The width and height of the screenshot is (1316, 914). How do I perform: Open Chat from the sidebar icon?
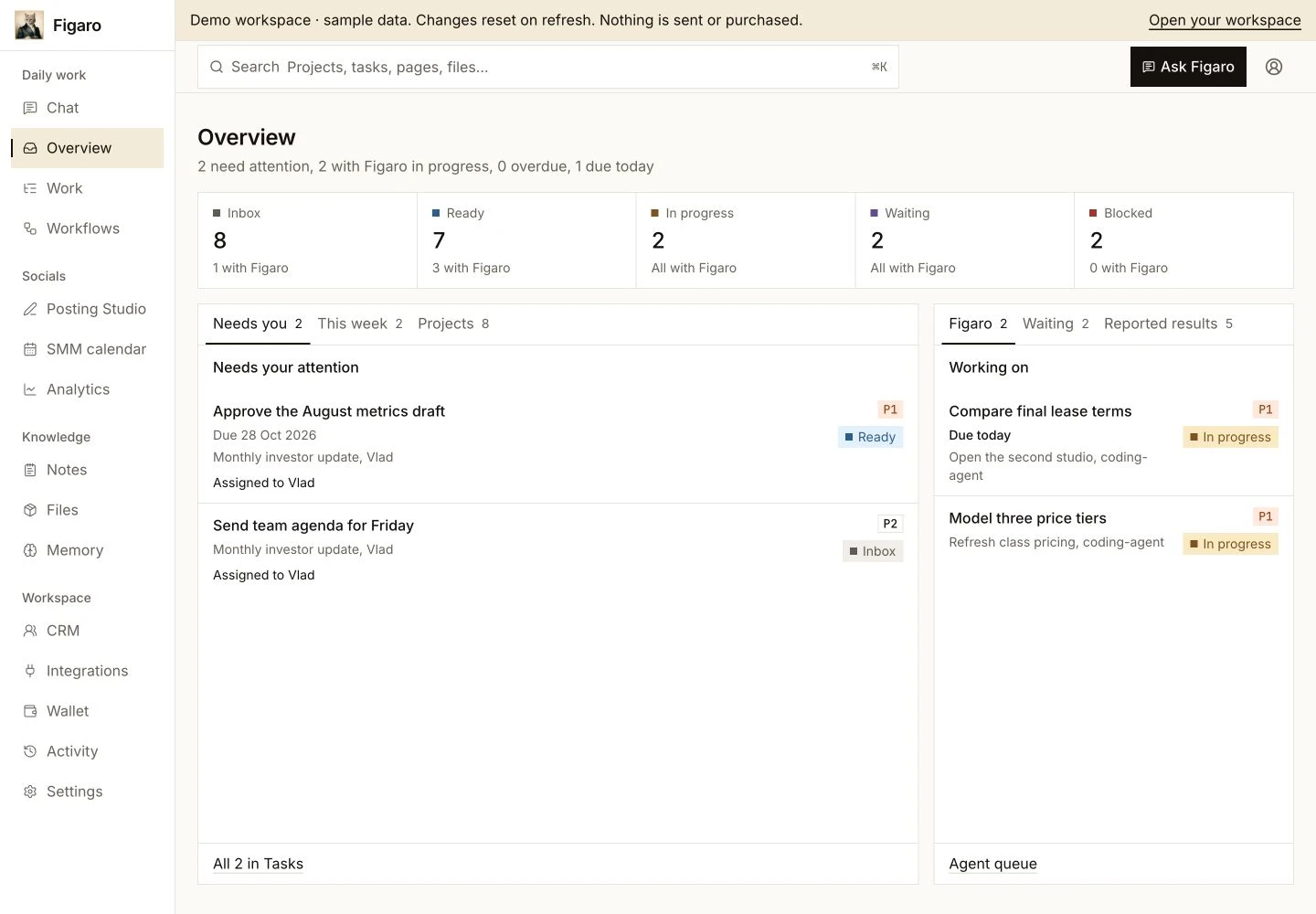pyautogui.click(x=30, y=108)
